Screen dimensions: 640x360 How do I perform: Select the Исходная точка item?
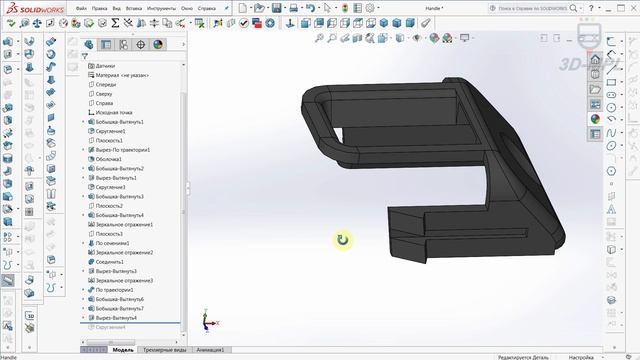coord(113,113)
